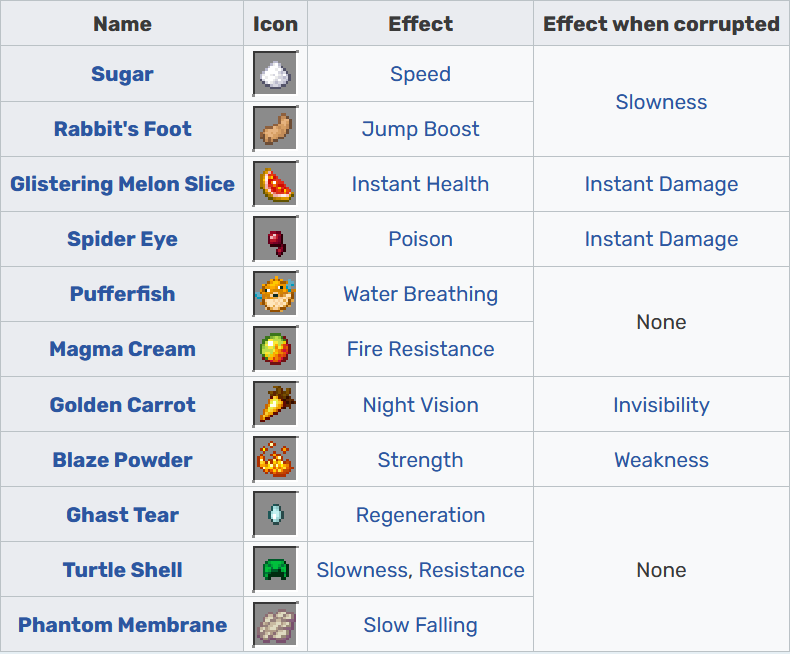Click the Rabbit's Foot icon
790x654 pixels.
click(x=274, y=129)
